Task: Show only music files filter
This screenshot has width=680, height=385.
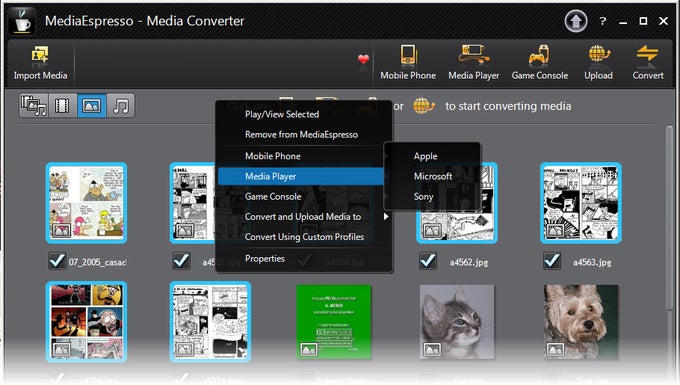Action: pyautogui.click(x=121, y=105)
